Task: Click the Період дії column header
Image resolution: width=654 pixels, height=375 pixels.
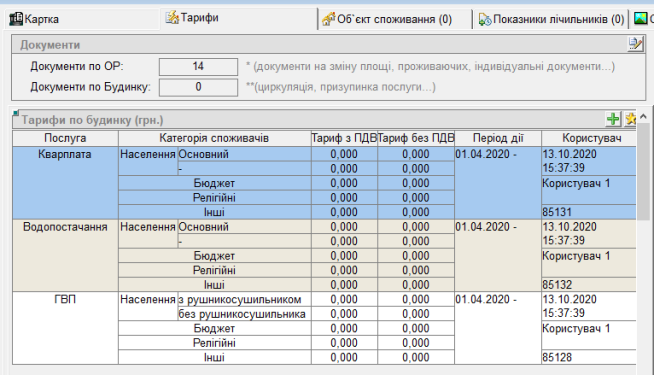Action: pyautogui.click(x=498, y=138)
